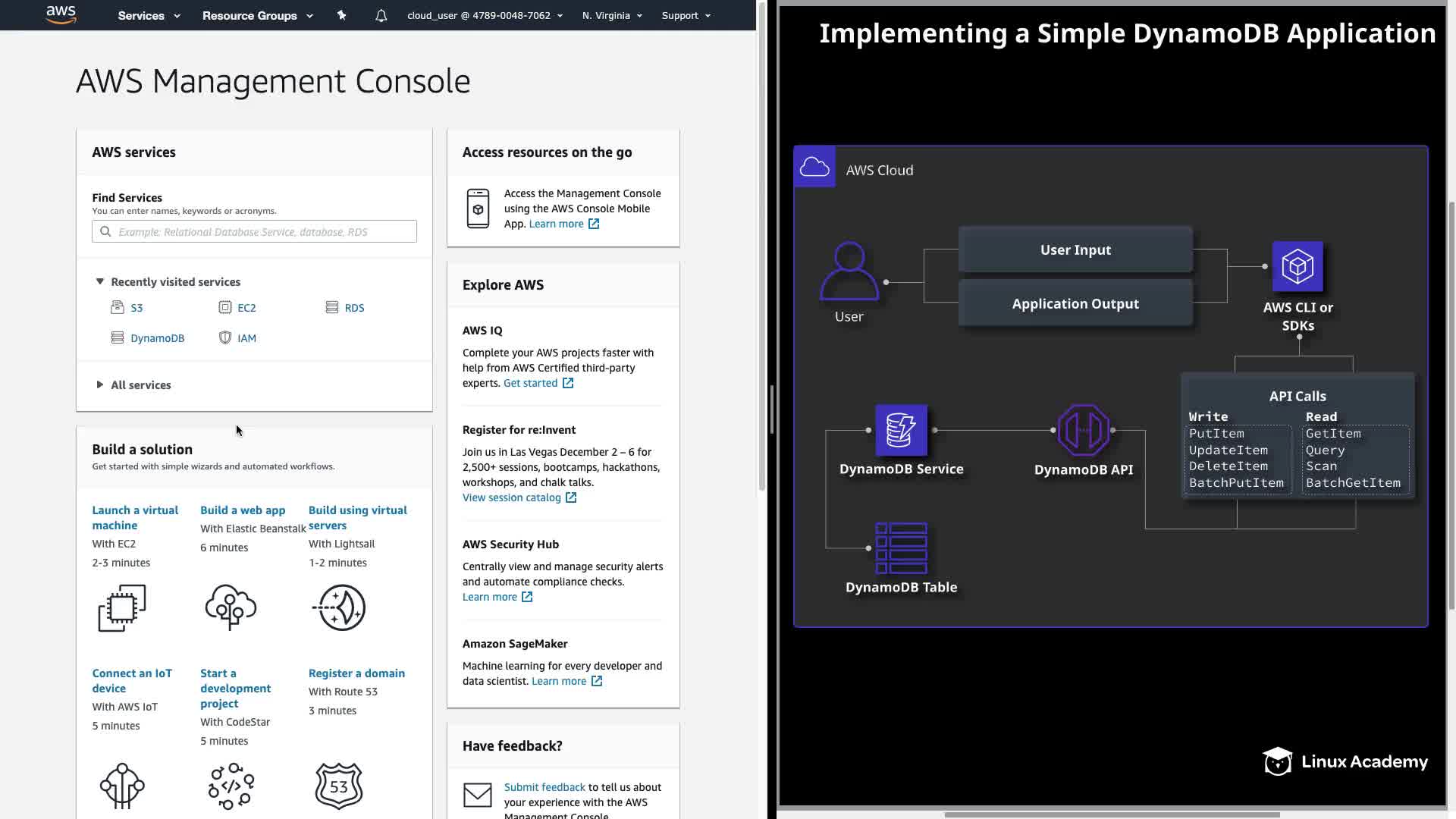Screen dimensions: 1456x819
Task: Collapse the Recently visited services section
Action: [x=99, y=281]
